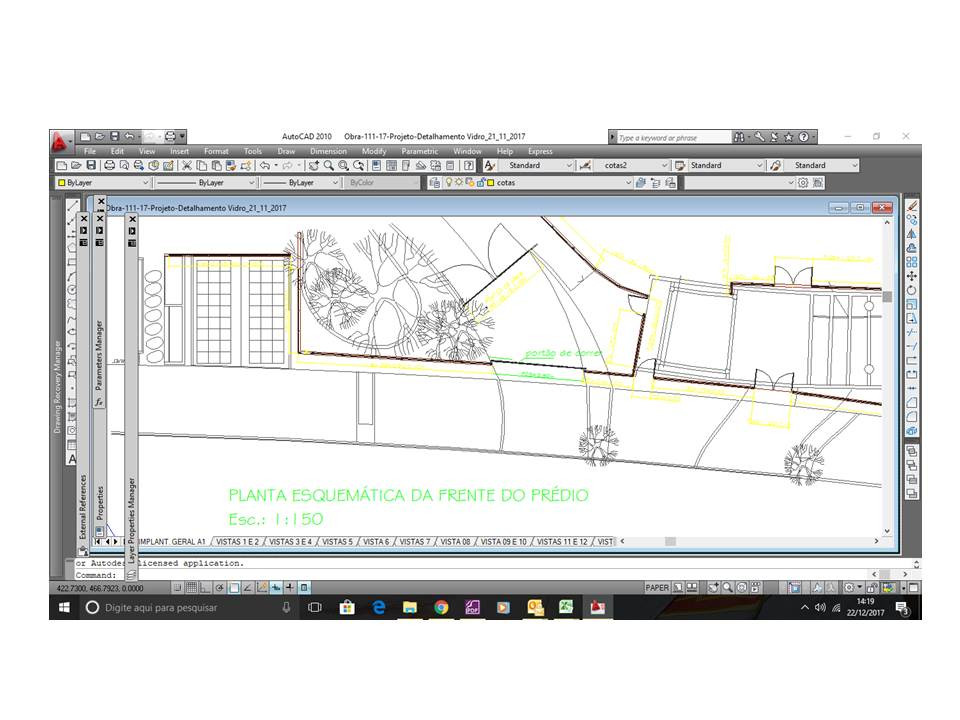The width and height of the screenshot is (960, 720).
Task: Open Google Chrome from the taskbar
Action: (x=441, y=607)
